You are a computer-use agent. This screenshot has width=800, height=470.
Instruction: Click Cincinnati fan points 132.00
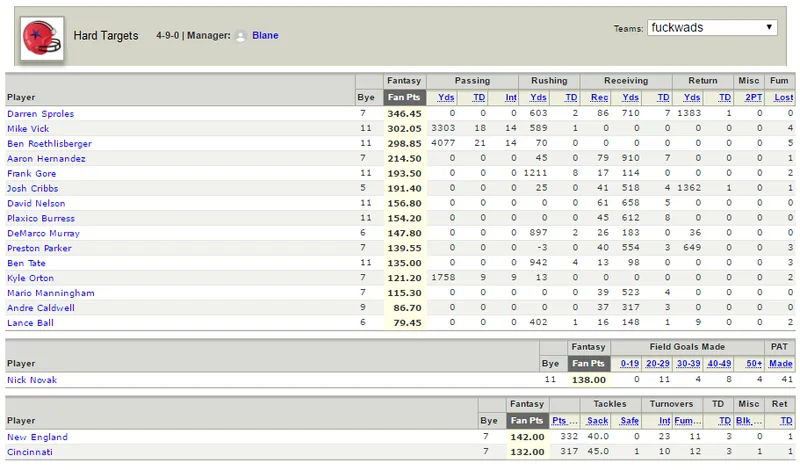[528, 452]
